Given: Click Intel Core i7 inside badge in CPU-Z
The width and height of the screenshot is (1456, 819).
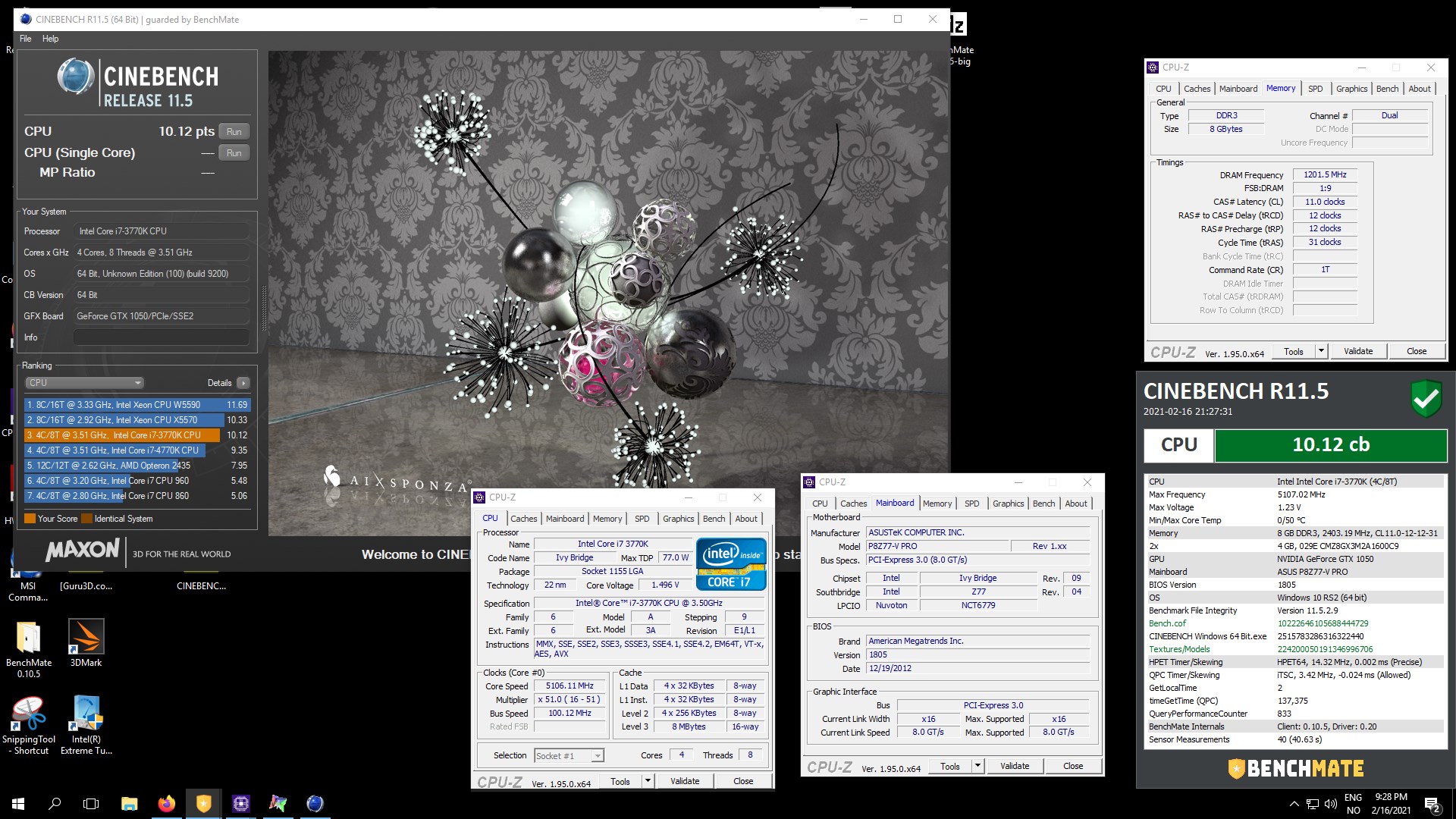Looking at the screenshot, I should click(x=731, y=564).
